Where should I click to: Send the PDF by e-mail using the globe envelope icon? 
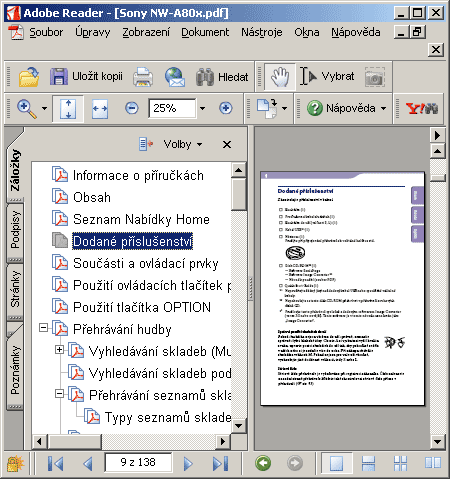coord(175,77)
